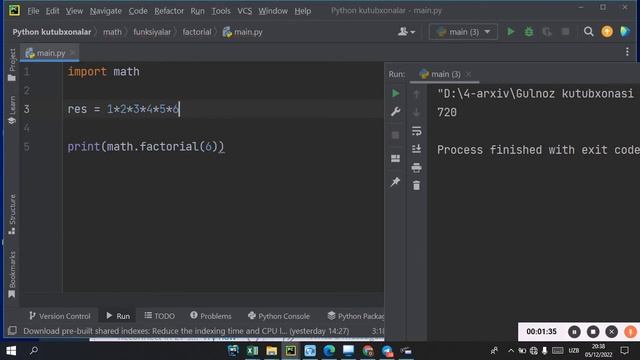Open the Code menu

click(x=138, y=11)
